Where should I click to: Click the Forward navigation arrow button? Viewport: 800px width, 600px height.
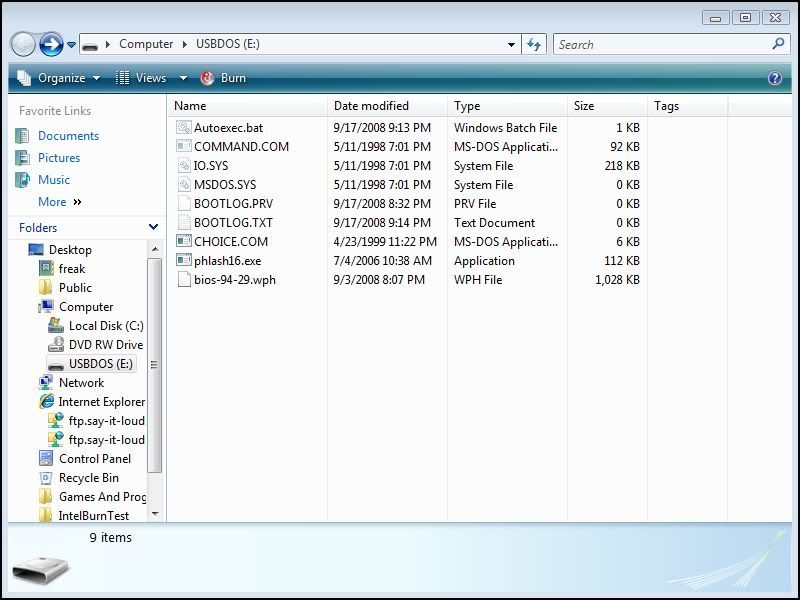click(x=51, y=44)
